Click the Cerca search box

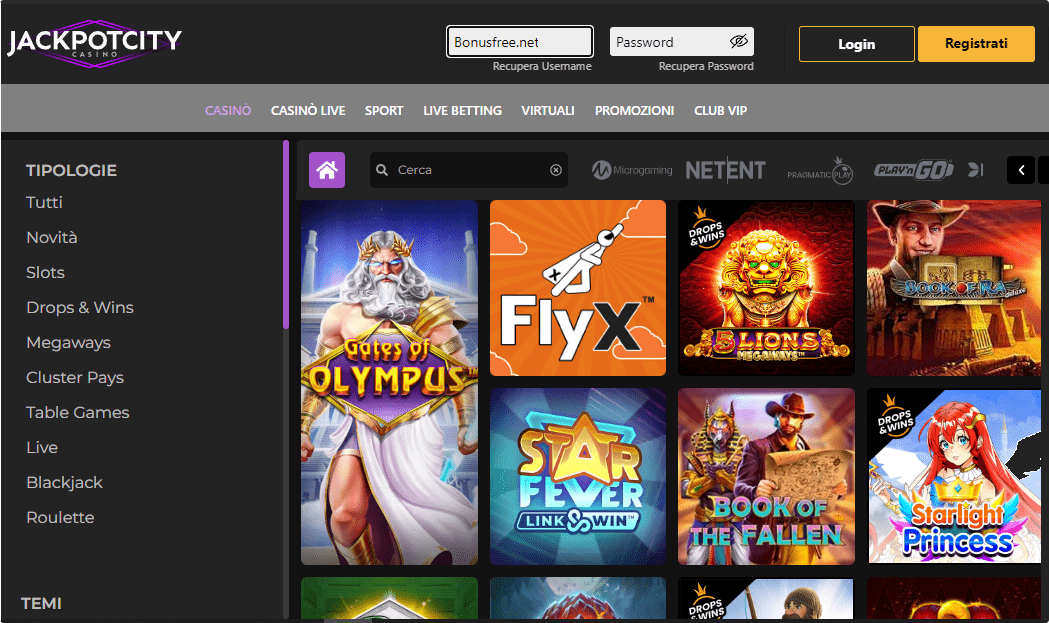pyautogui.click(x=469, y=170)
